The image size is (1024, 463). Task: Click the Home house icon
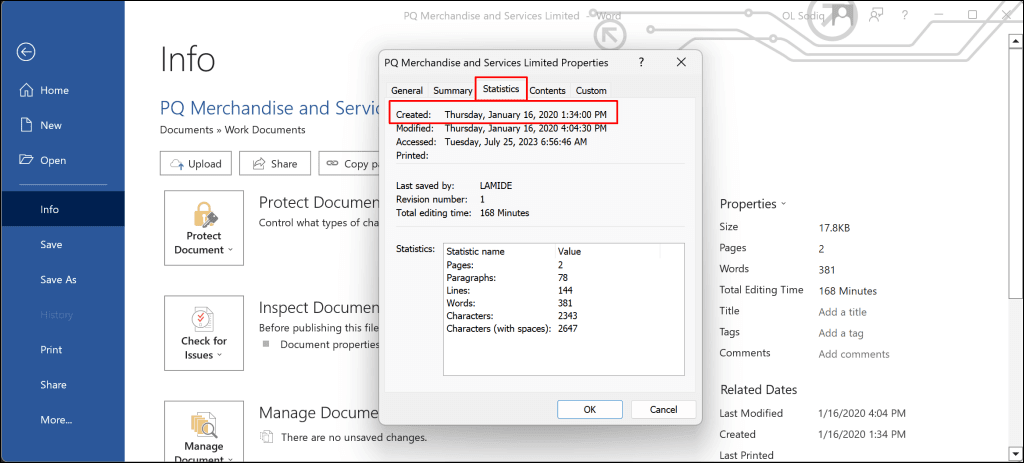25,90
